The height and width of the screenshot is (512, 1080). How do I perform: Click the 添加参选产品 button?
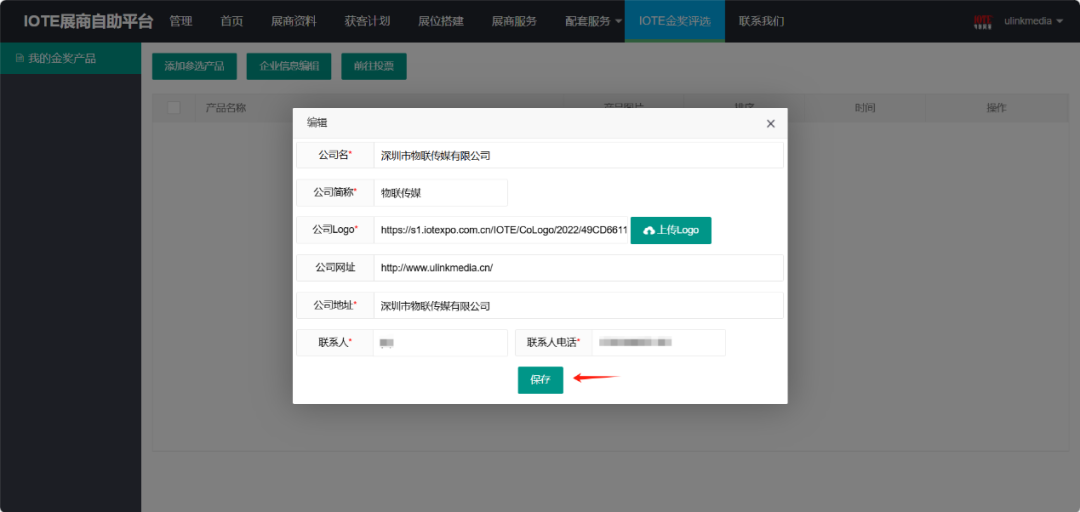194,66
